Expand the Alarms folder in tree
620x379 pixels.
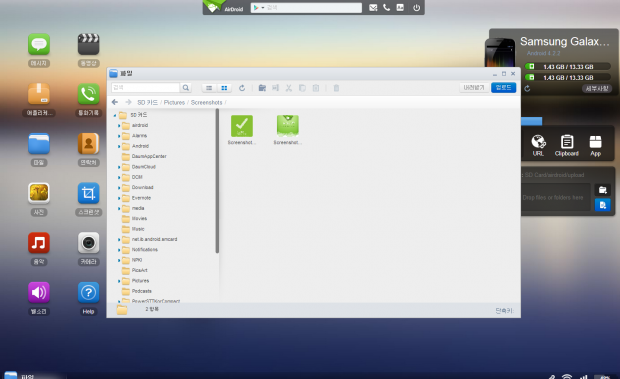pyautogui.click(x=119, y=136)
